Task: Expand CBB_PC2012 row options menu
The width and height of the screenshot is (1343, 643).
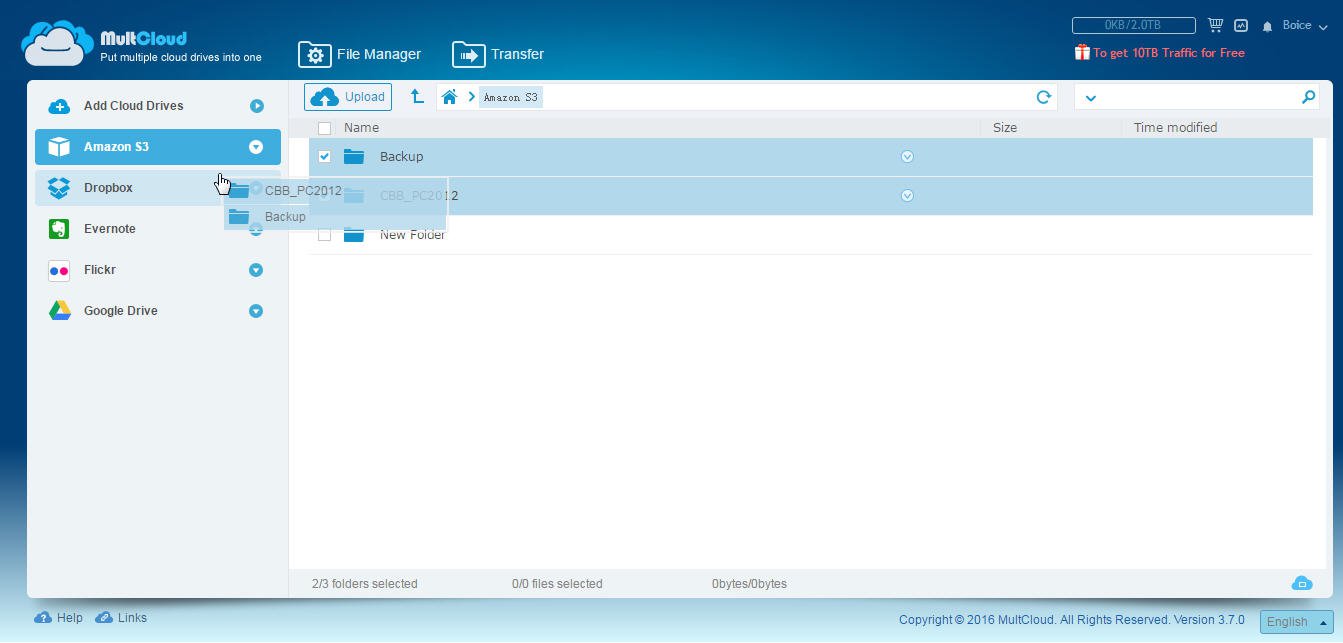Action: tap(907, 195)
